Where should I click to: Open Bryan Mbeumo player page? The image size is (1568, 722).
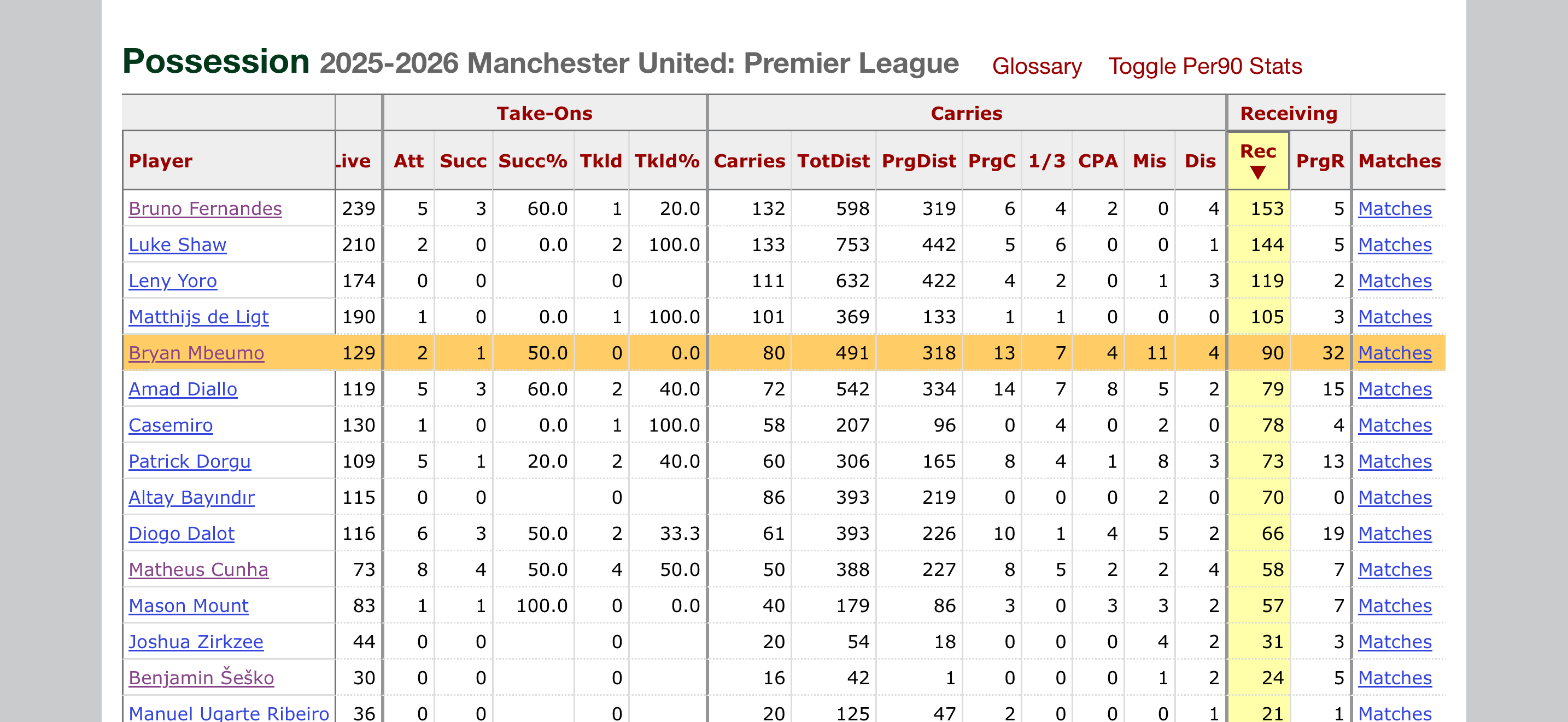[x=196, y=353]
